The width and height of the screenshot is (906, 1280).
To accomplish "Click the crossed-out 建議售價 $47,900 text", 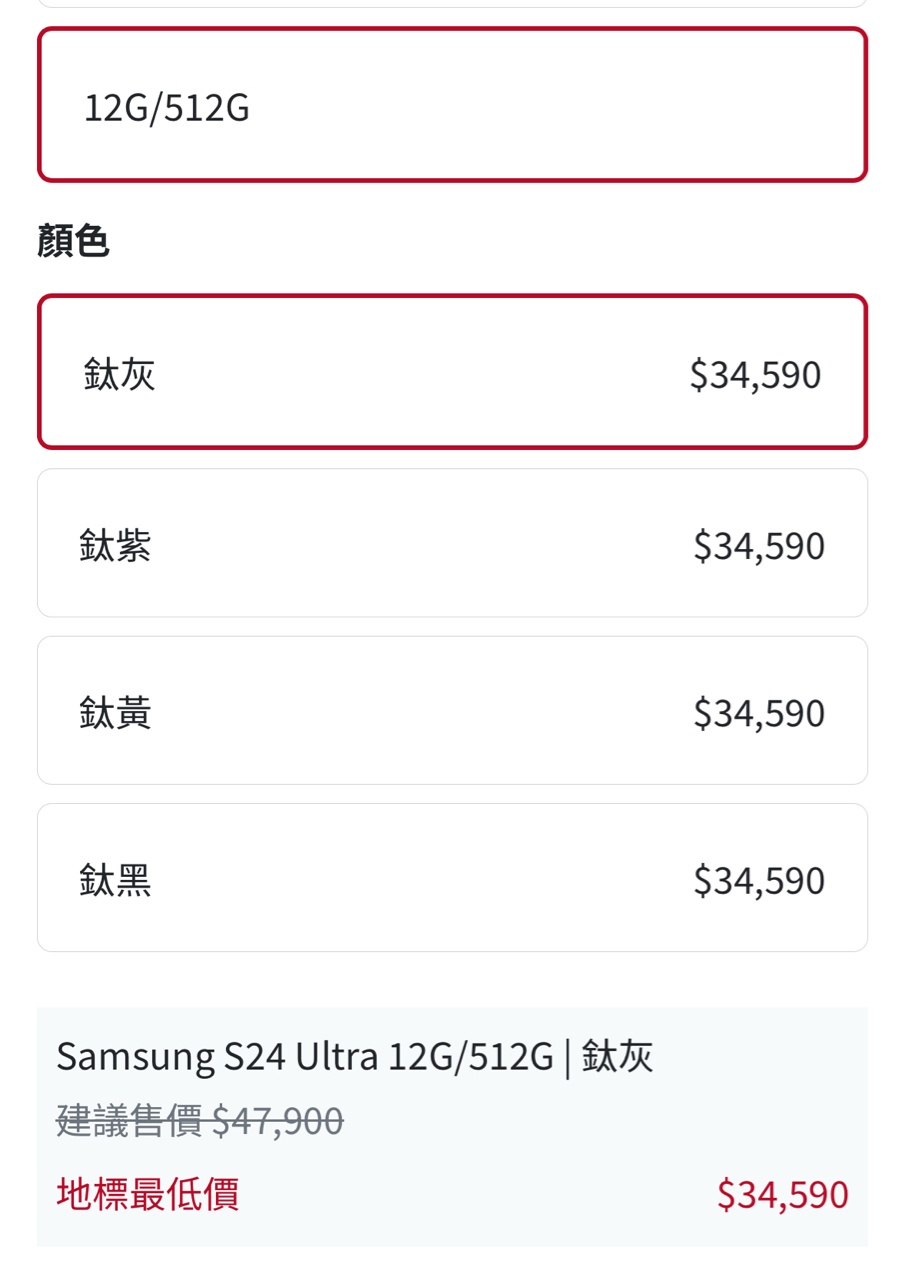I will (200, 1121).
